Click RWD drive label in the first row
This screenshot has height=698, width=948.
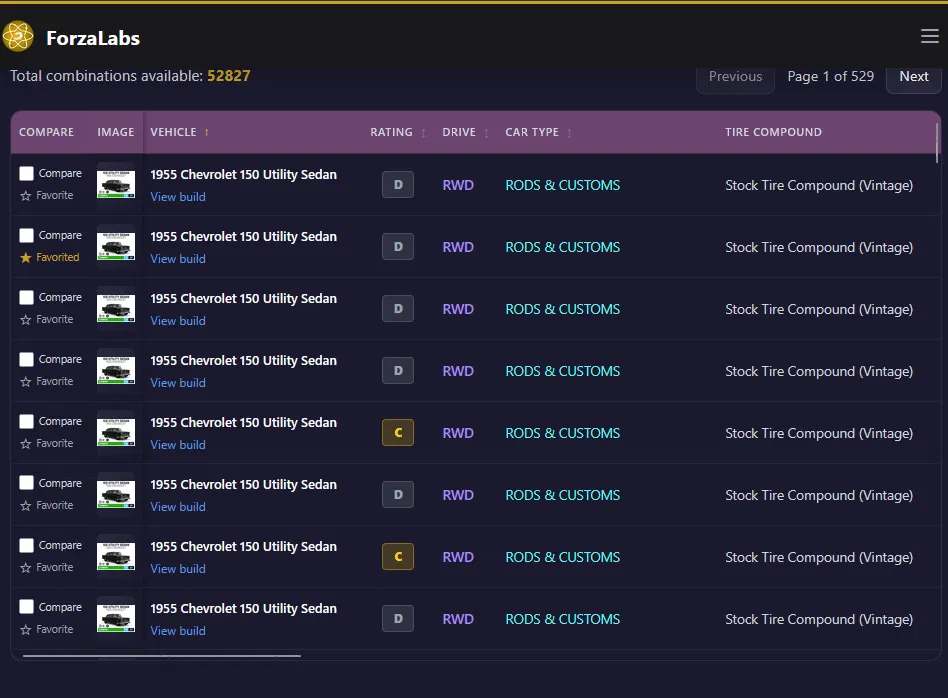click(458, 185)
